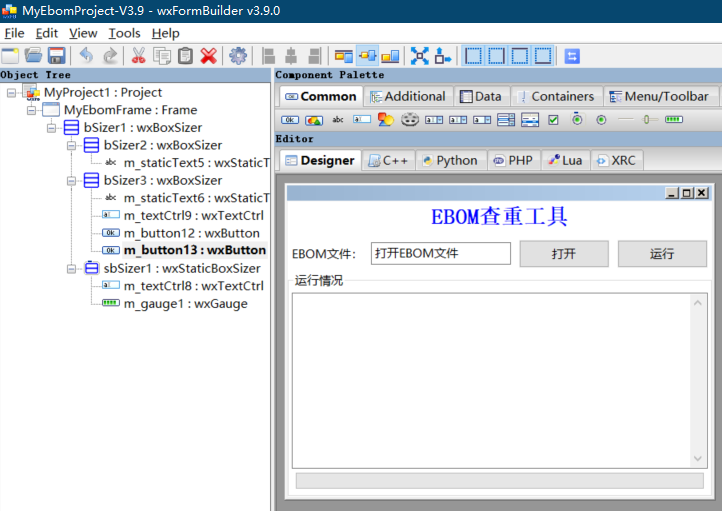Toggle the top border option
Screen dimensions: 722x511
pos(520,56)
